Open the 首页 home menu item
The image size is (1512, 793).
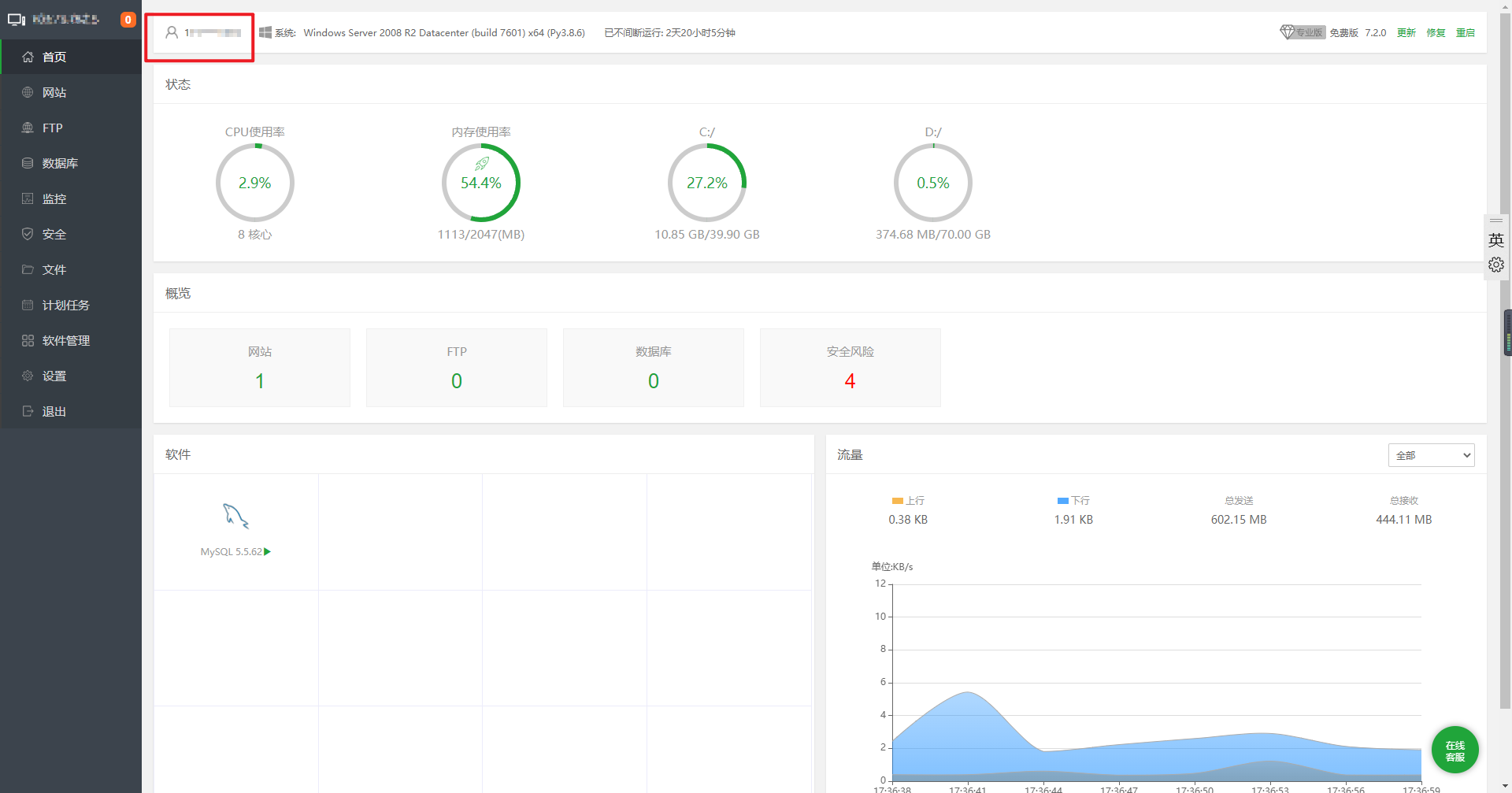pyautogui.click(x=71, y=57)
